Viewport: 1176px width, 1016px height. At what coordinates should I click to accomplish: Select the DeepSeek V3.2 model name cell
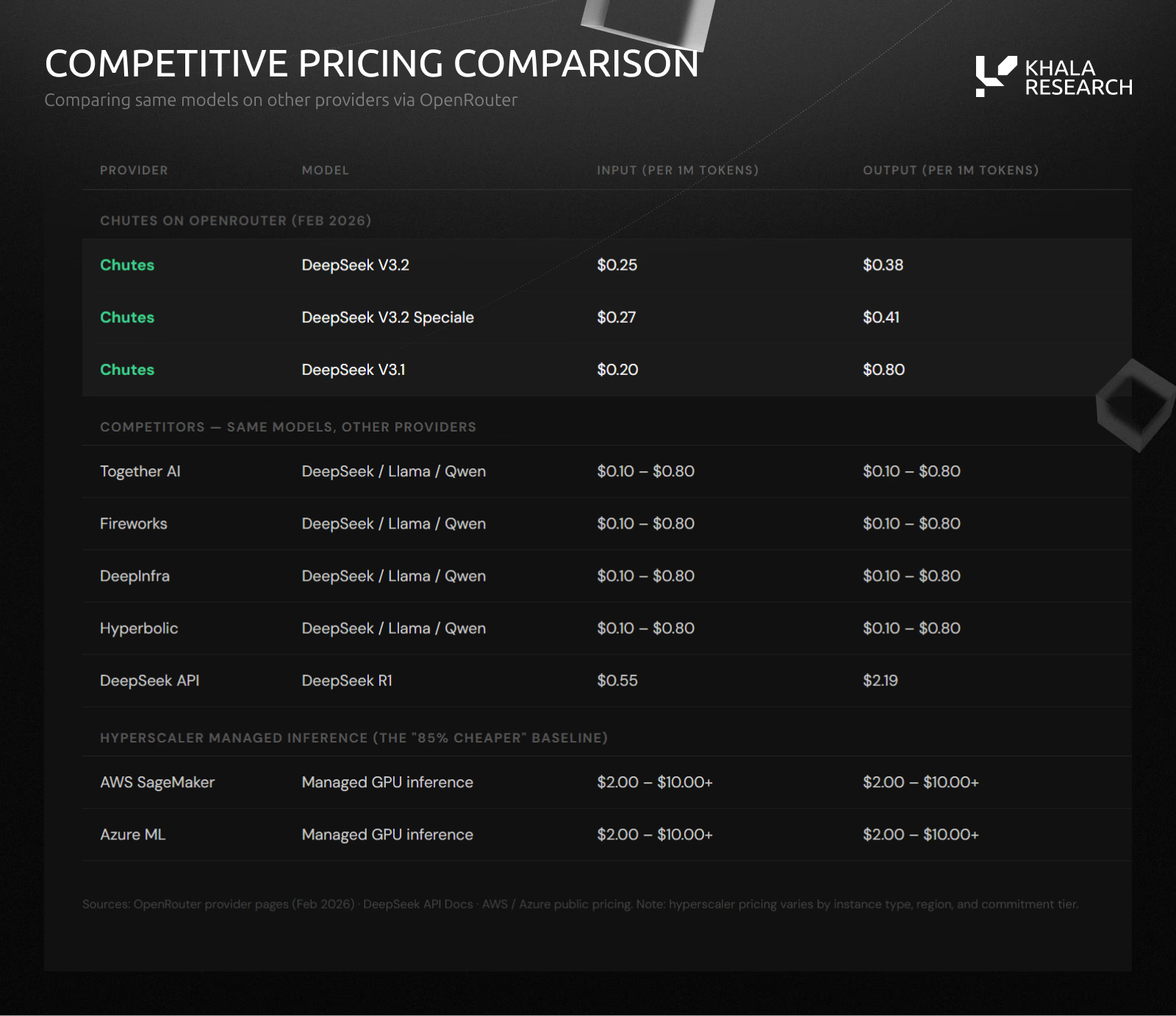coord(355,265)
